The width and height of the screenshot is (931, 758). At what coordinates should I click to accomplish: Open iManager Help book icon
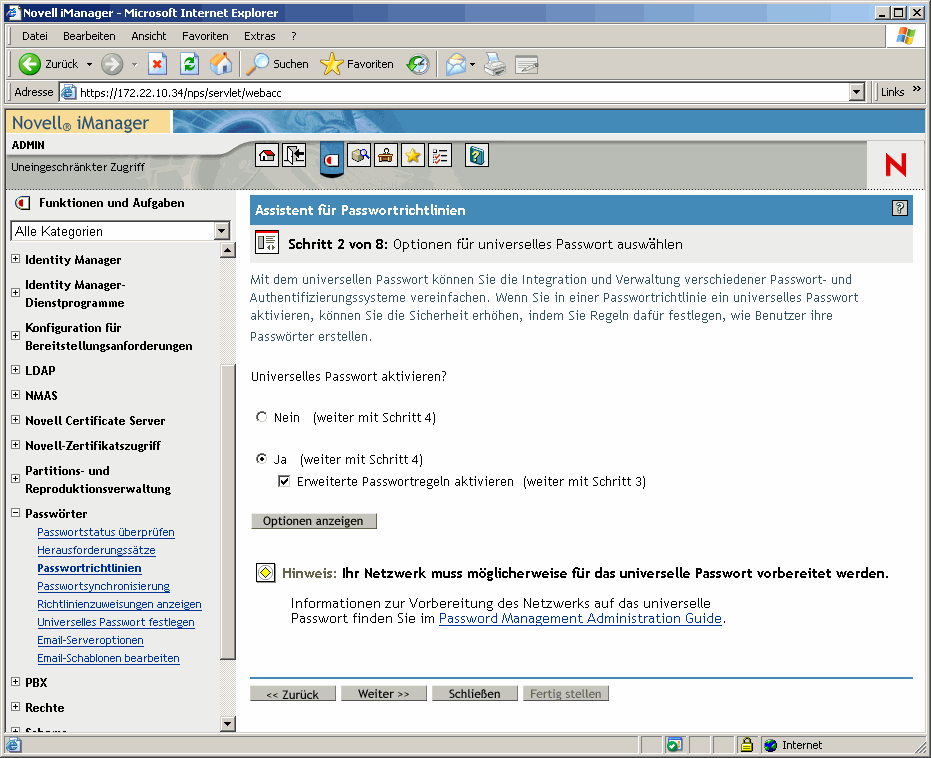coord(476,155)
